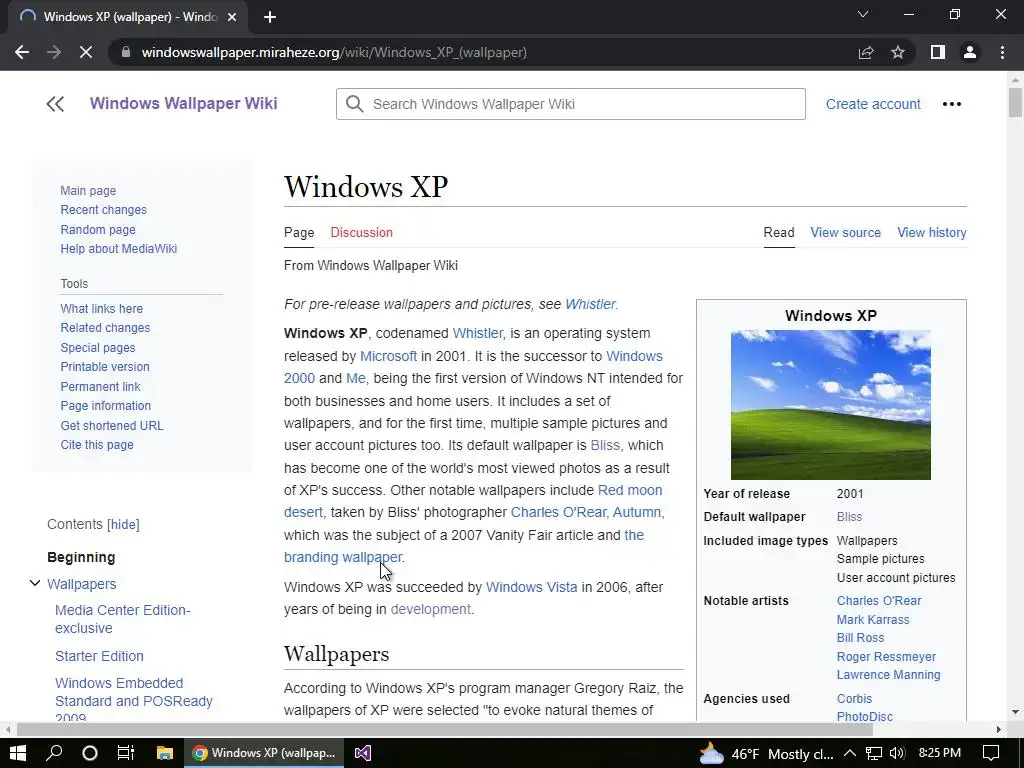This screenshot has height=768, width=1024.
Task: Open the wiki's three-dot user menu
Action: (x=952, y=104)
